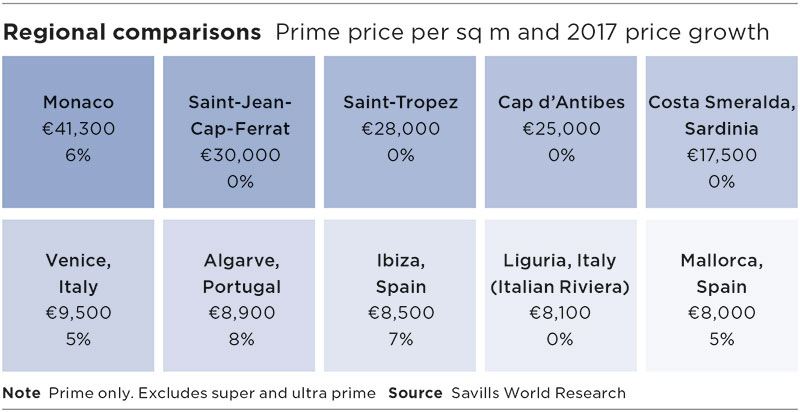Select the Venice, Italy tile
The image size is (800, 412).
click(x=78, y=296)
